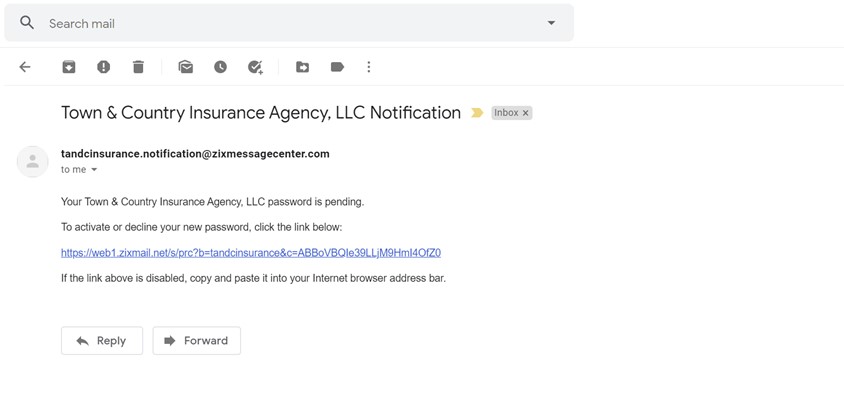Screen dimensions: 844x396
Task: Report this message as spam
Action: (103, 67)
